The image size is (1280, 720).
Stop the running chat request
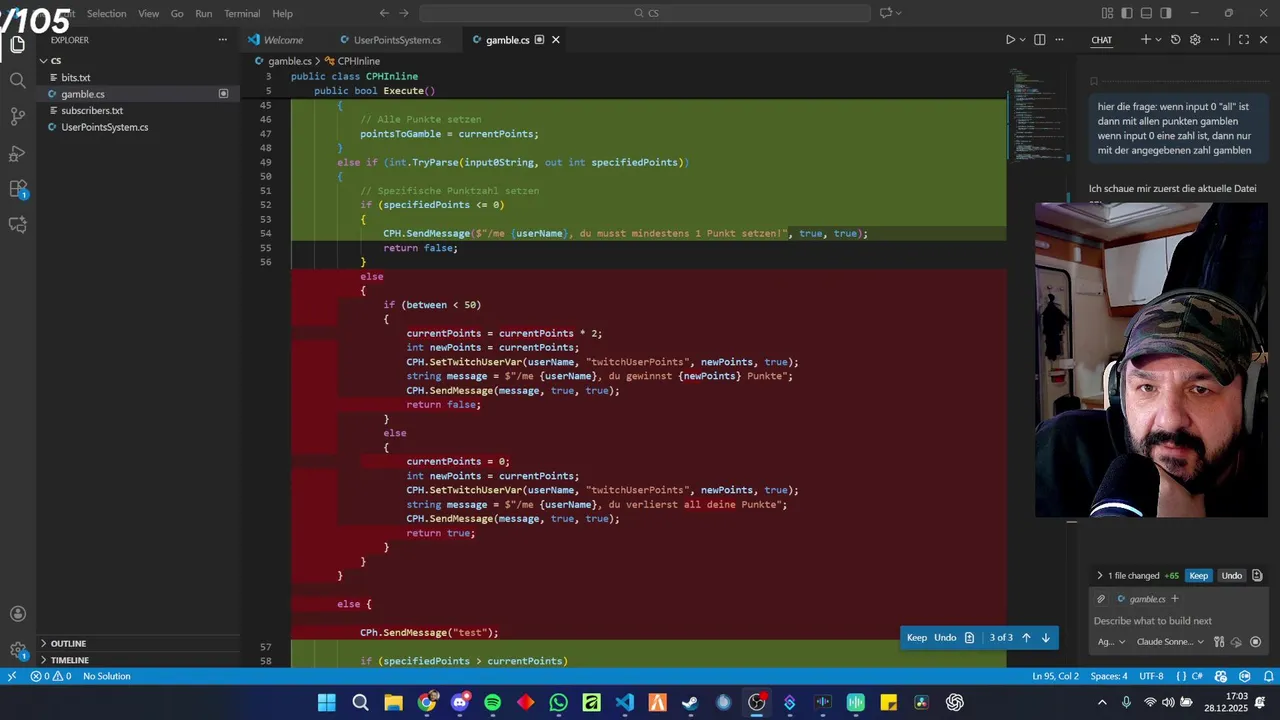1256,642
